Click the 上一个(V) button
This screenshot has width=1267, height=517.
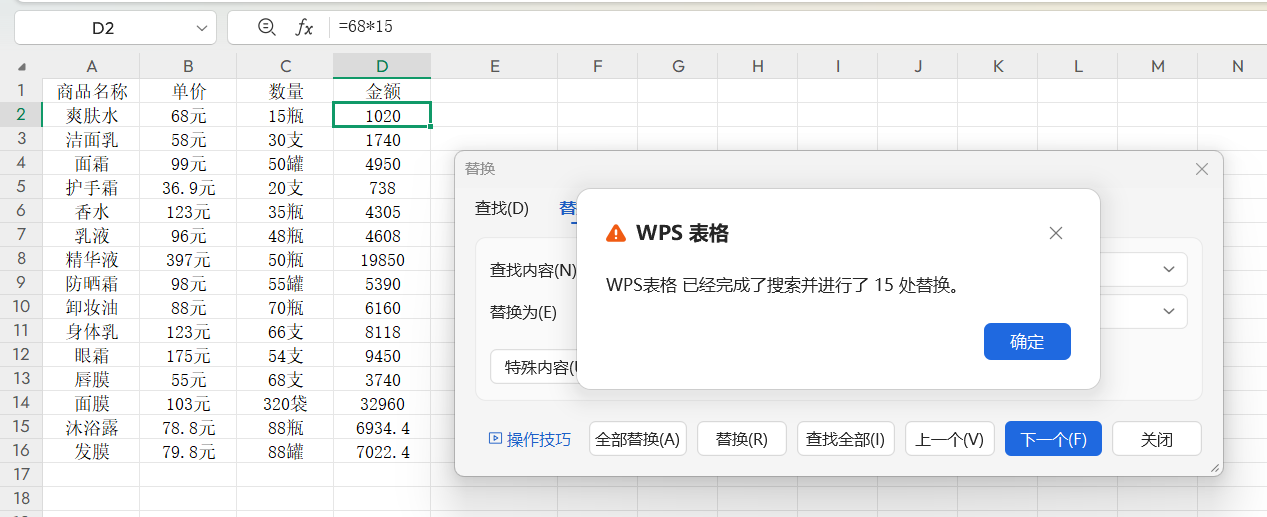(x=949, y=439)
